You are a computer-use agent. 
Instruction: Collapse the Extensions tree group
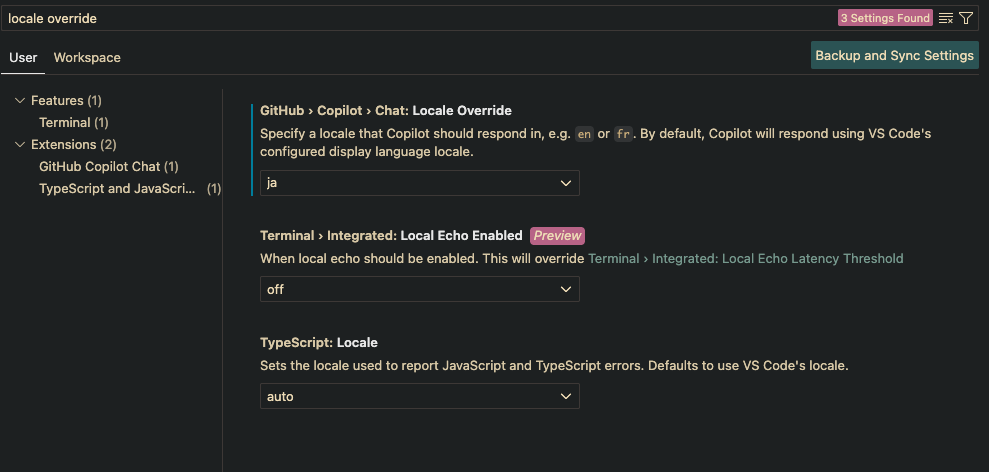[20, 145]
